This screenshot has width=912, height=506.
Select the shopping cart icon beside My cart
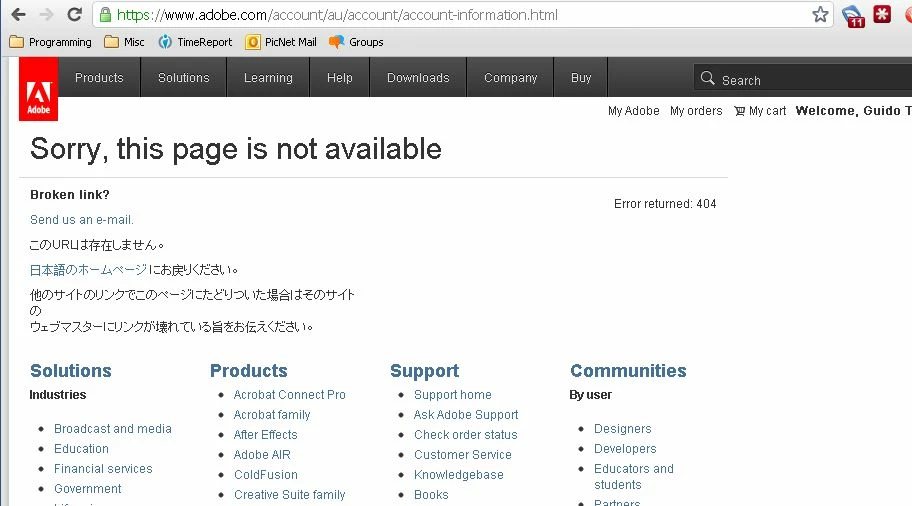pos(739,111)
